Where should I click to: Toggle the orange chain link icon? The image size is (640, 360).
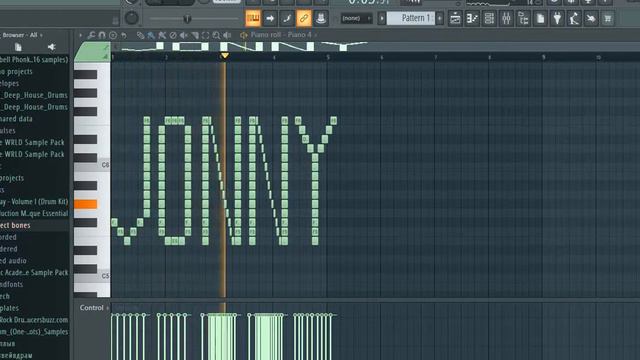click(x=304, y=18)
